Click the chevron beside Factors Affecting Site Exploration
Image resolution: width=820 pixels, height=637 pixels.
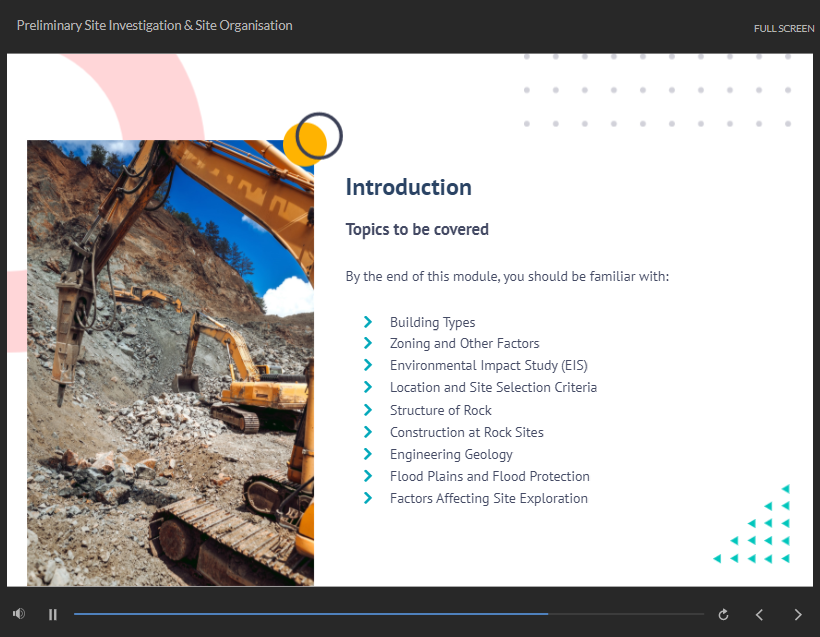368,498
